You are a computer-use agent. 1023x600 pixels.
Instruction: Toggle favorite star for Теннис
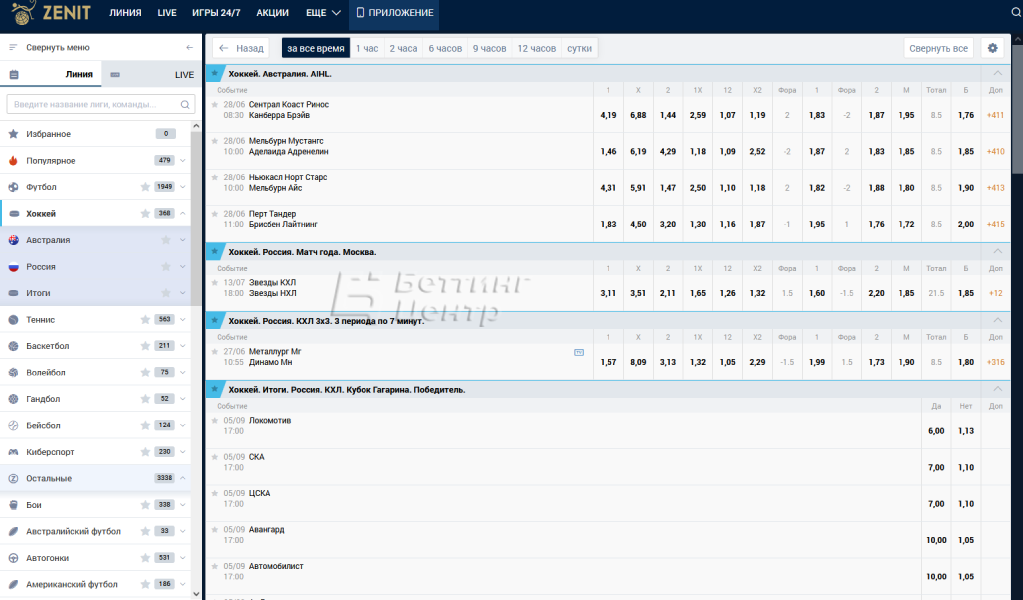145,320
